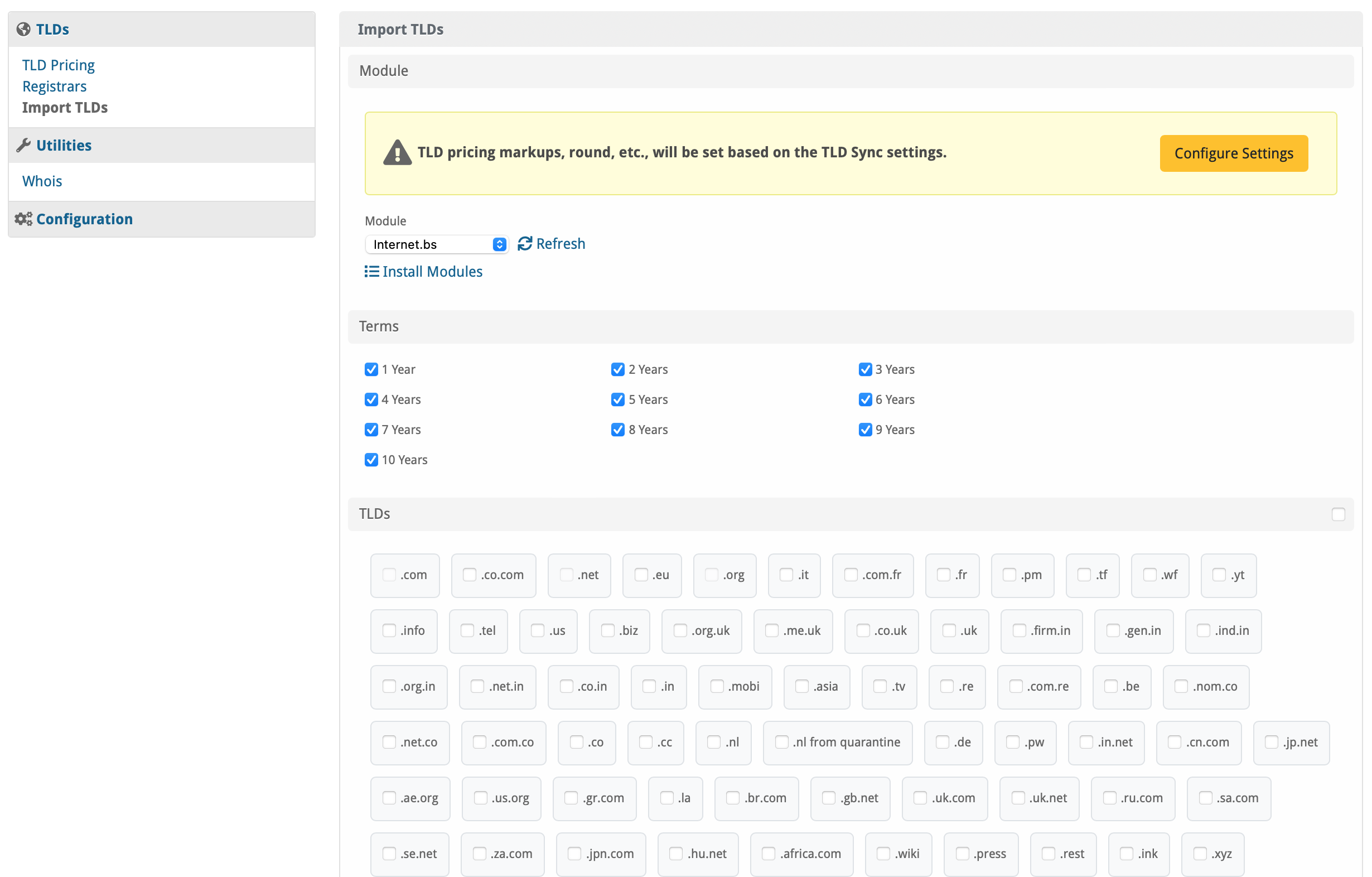Click the gears icon beside Configuration
1372x877 pixels.
click(x=23, y=219)
